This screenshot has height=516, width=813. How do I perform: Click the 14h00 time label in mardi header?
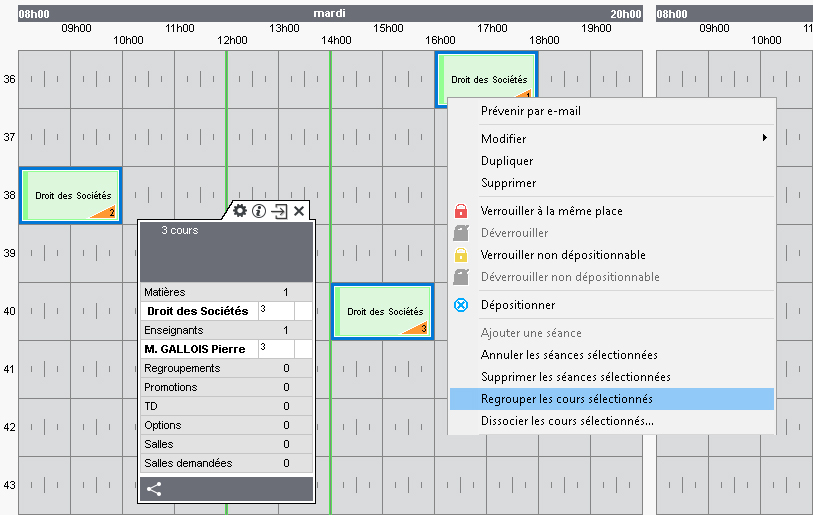337,40
